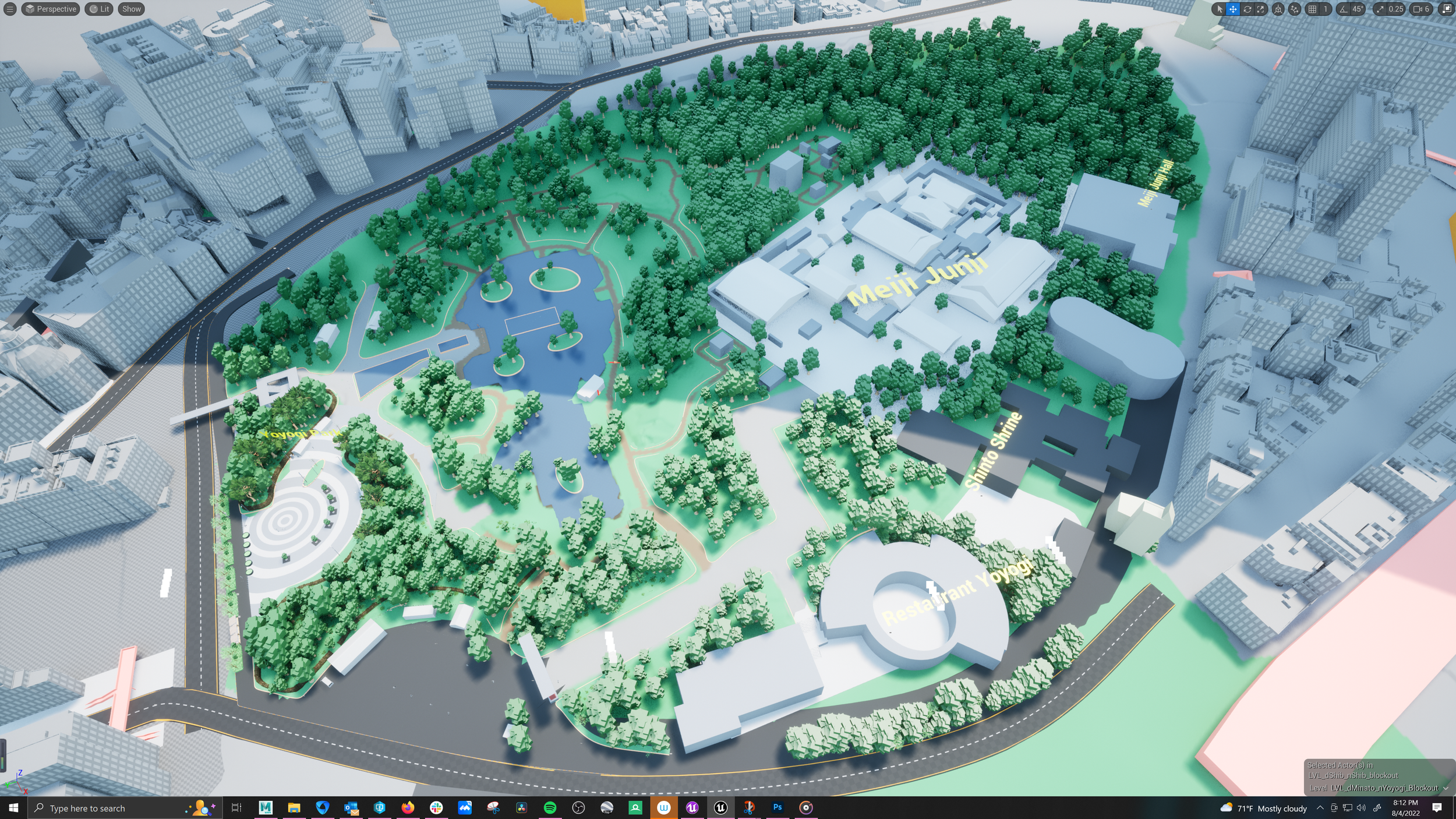Open the network display tray icon

tap(1347, 808)
